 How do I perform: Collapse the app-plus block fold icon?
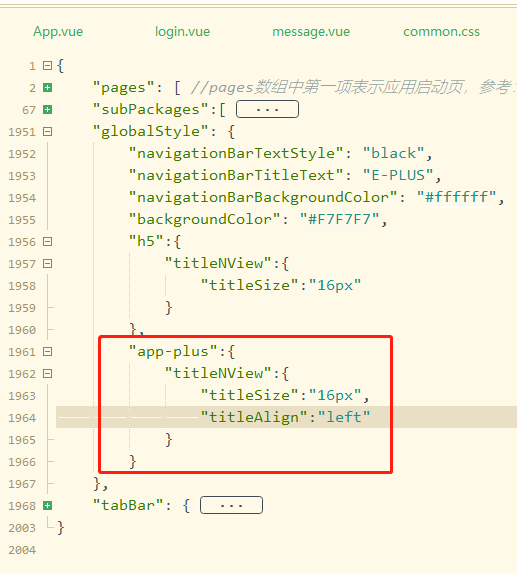[47, 352]
